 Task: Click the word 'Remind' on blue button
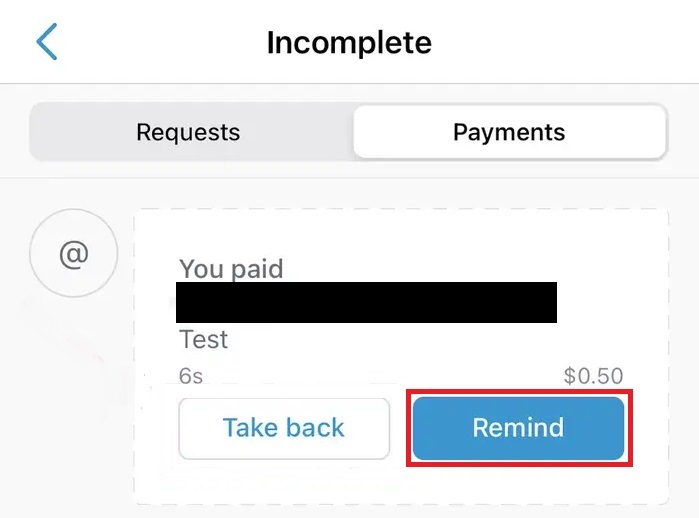(518, 428)
